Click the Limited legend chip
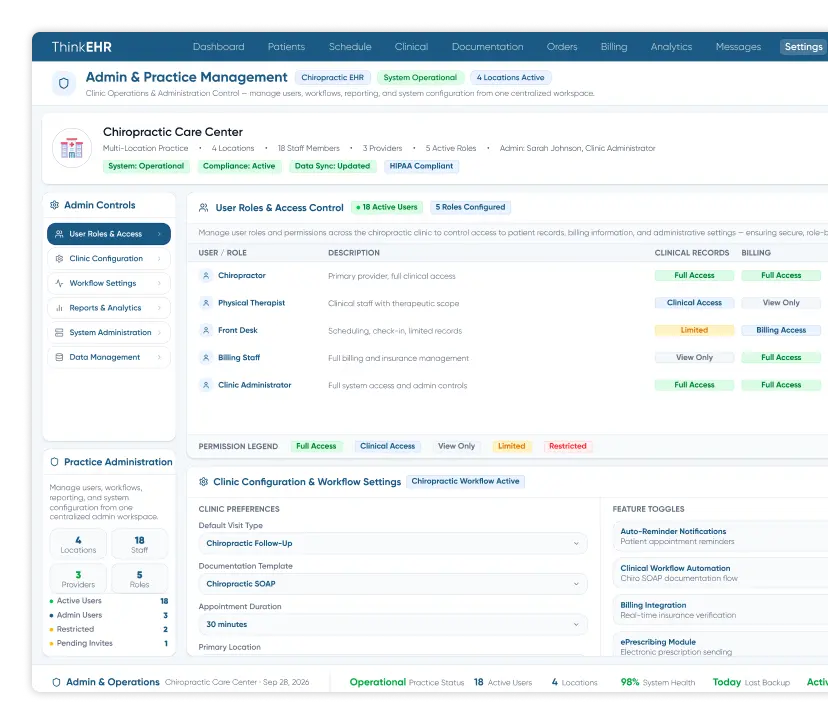Viewport: 828px width, 724px height. point(512,446)
